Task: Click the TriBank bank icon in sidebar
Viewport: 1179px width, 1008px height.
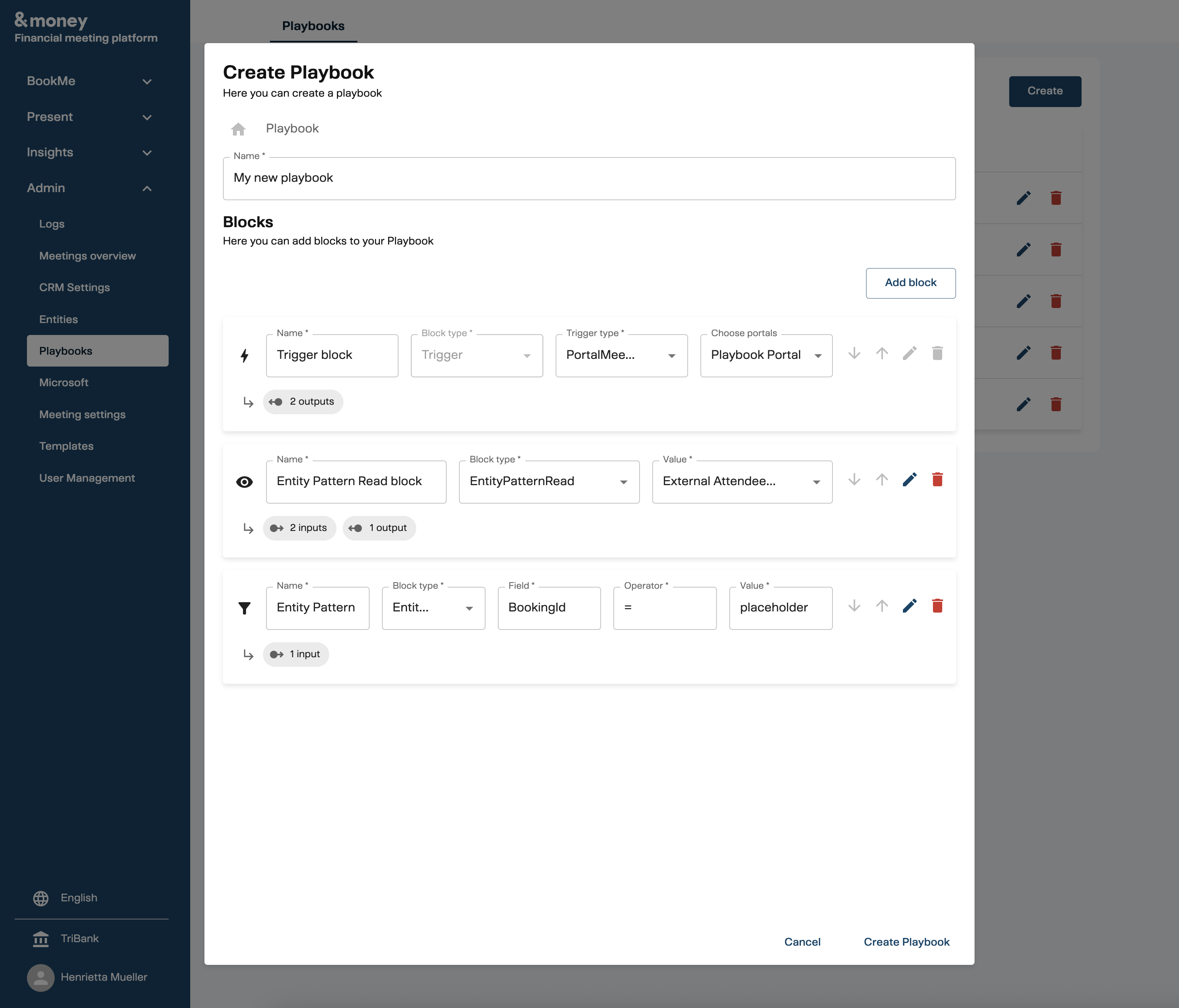Action: tap(40, 938)
